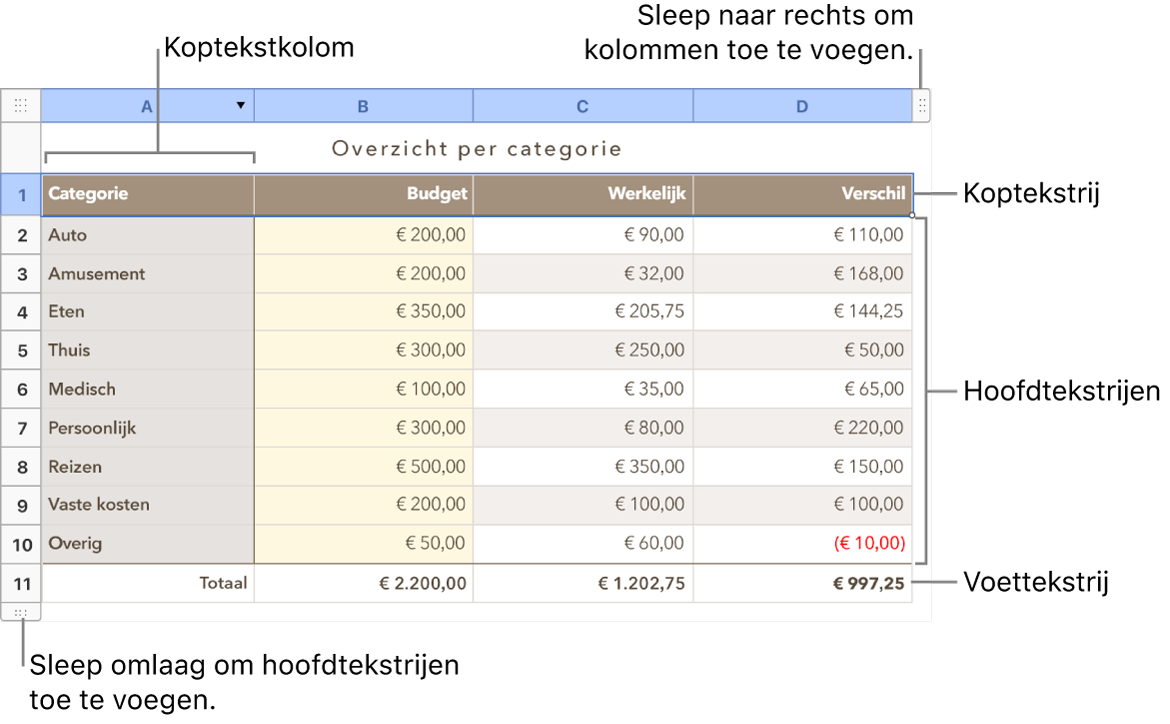Open the column A dropdown menu arrow
Viewport: 1170px width, 724px height.
(x=240, y=105)
